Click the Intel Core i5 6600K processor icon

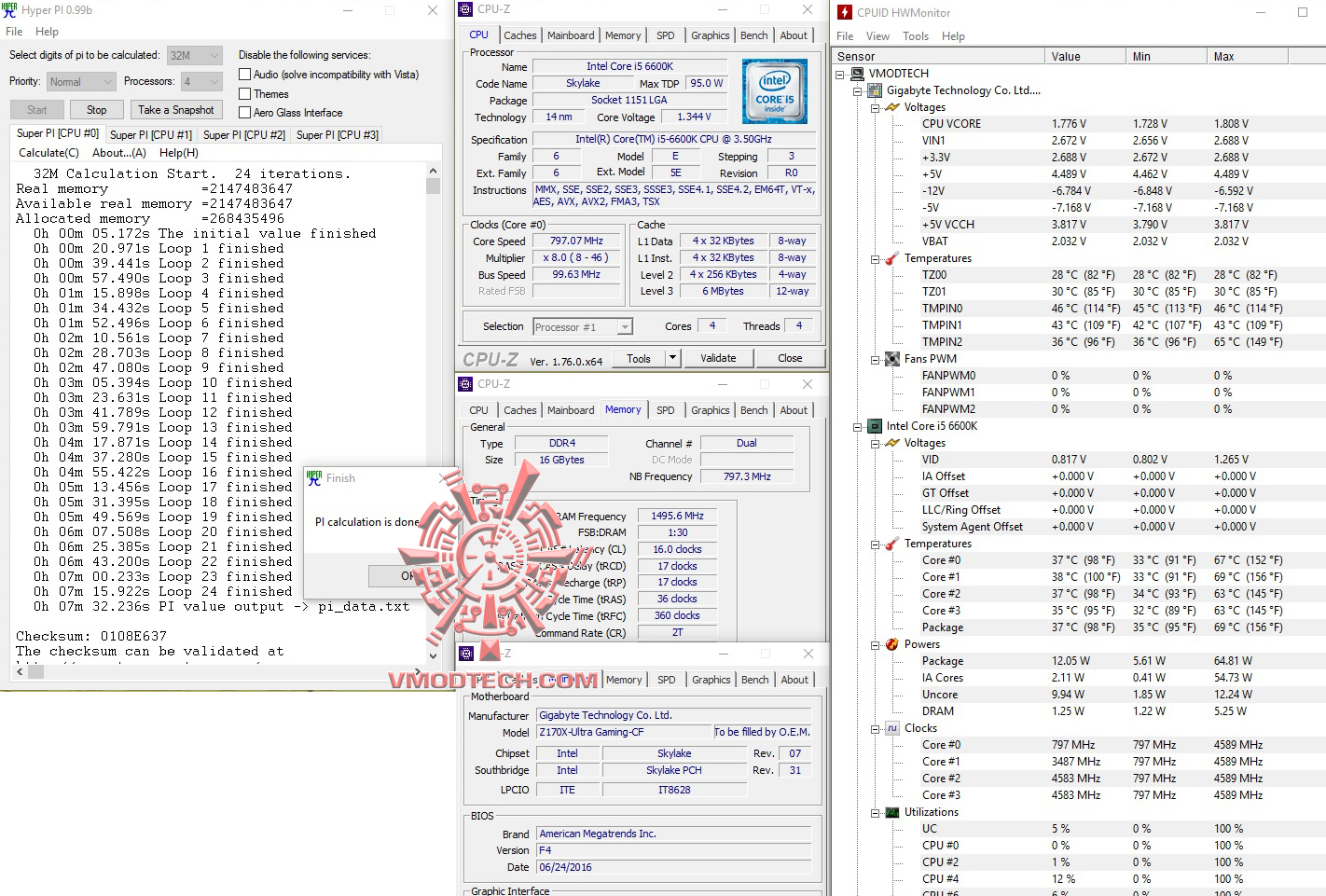tap(874, 426)
